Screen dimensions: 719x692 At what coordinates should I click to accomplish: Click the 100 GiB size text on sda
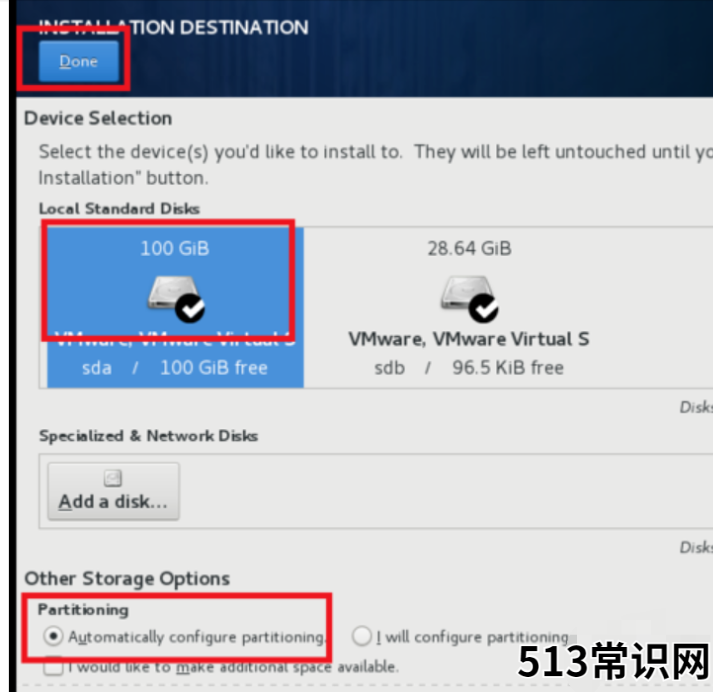[175, 249]
